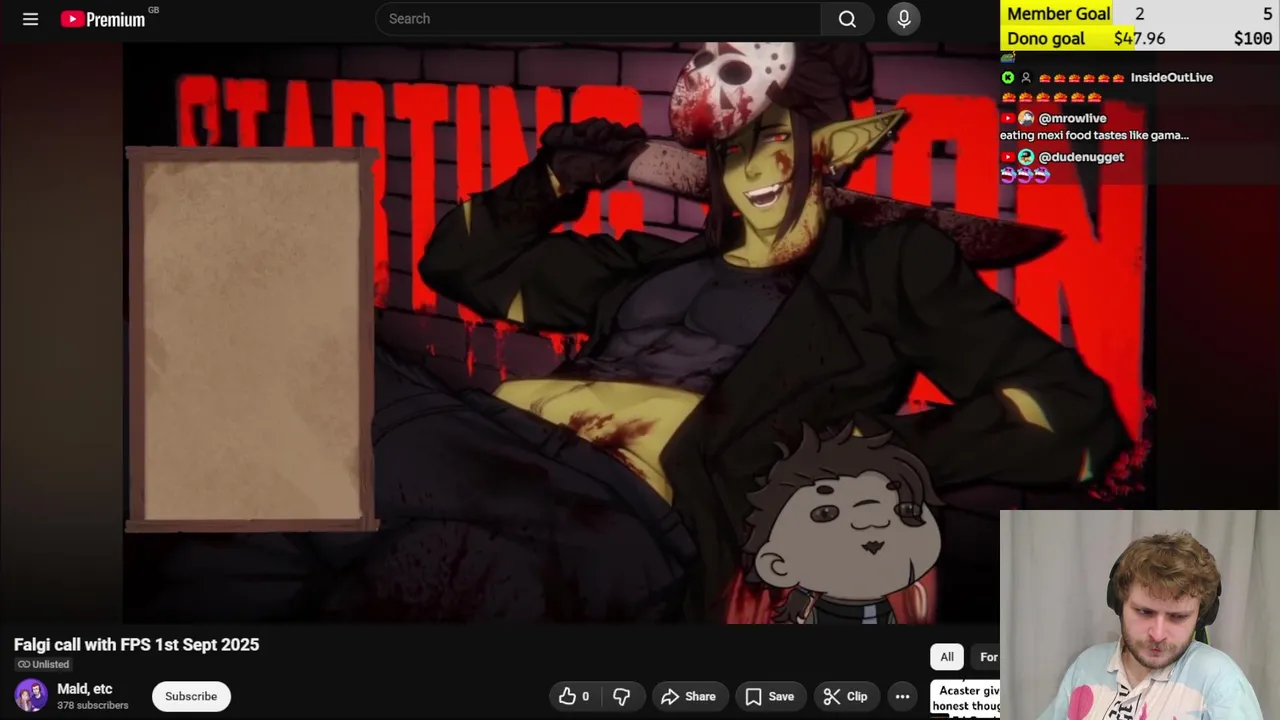Click the Member Goal bar
Screen dimensions: 1280x720
(1140, 13)
